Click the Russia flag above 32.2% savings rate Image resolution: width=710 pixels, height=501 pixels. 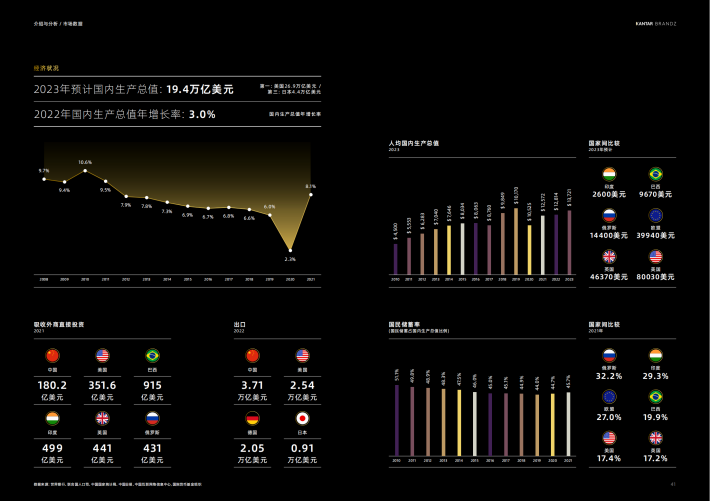pyautogui.click(x=609, y=354)
